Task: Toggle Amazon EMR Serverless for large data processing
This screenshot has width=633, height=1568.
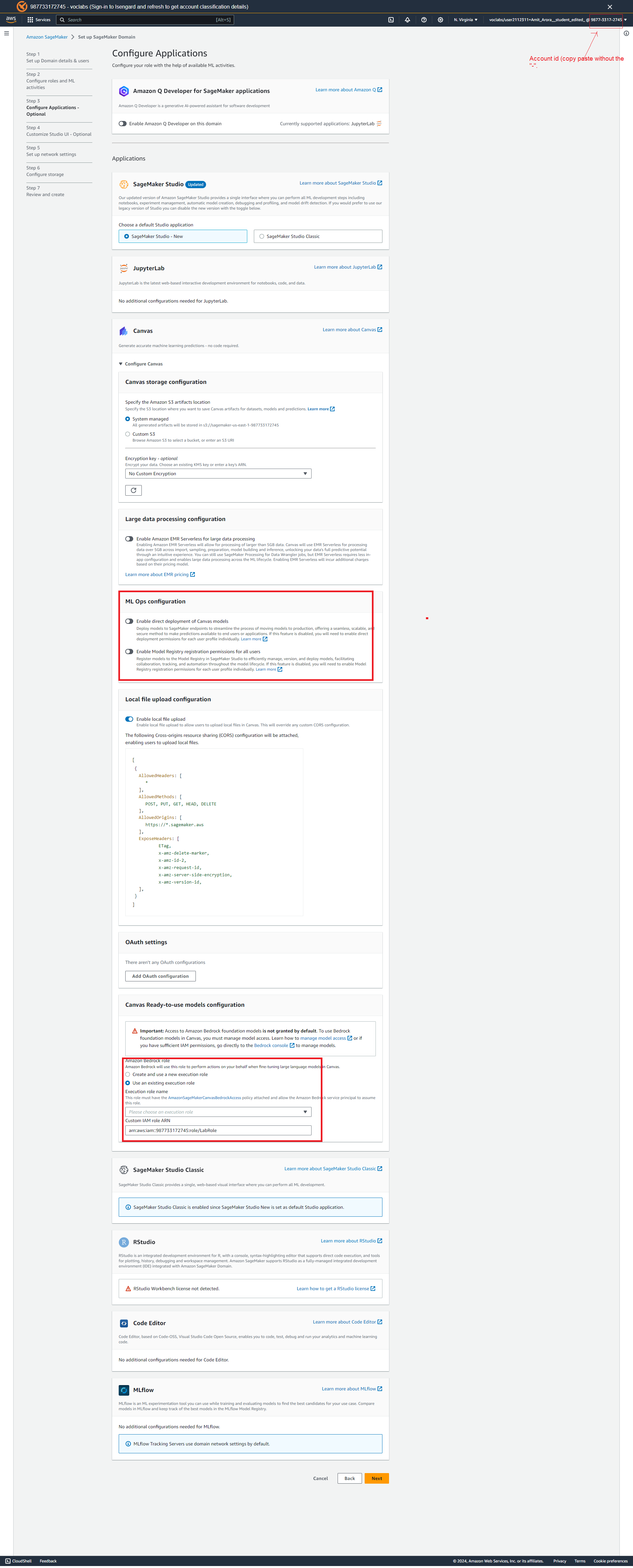Action: (x=129, y=539)
